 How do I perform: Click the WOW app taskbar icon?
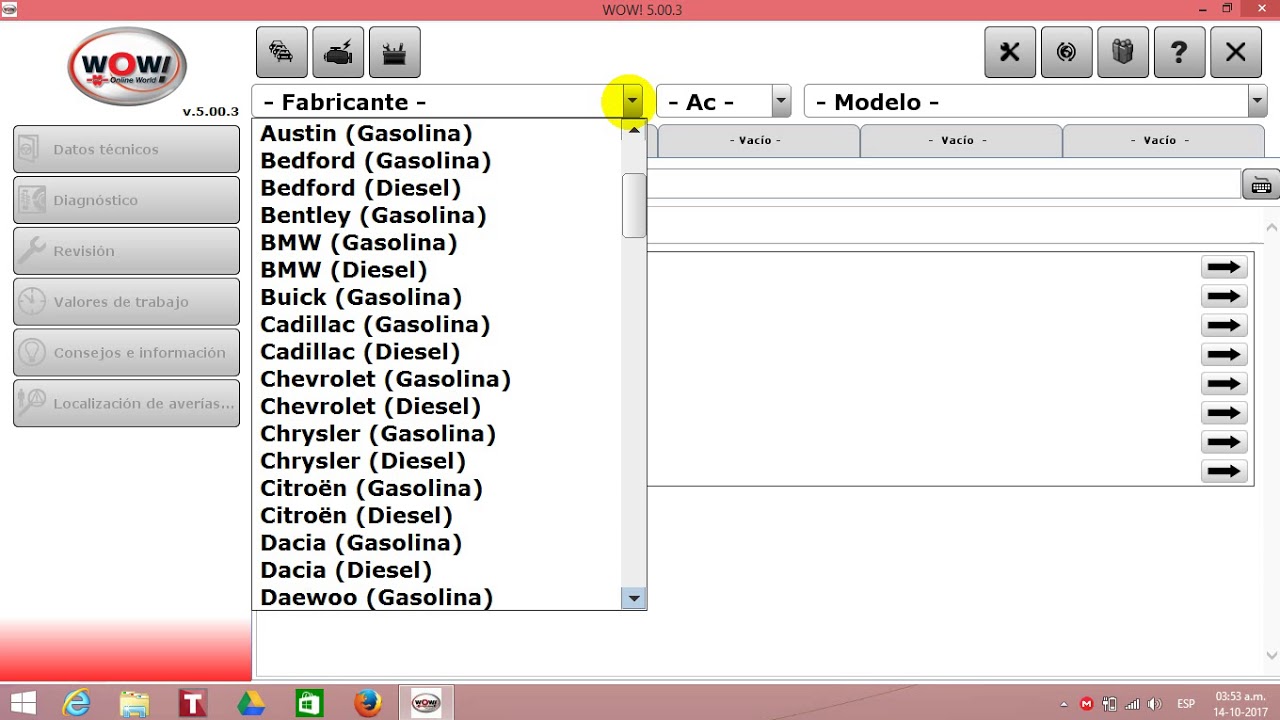coord(426,703)
